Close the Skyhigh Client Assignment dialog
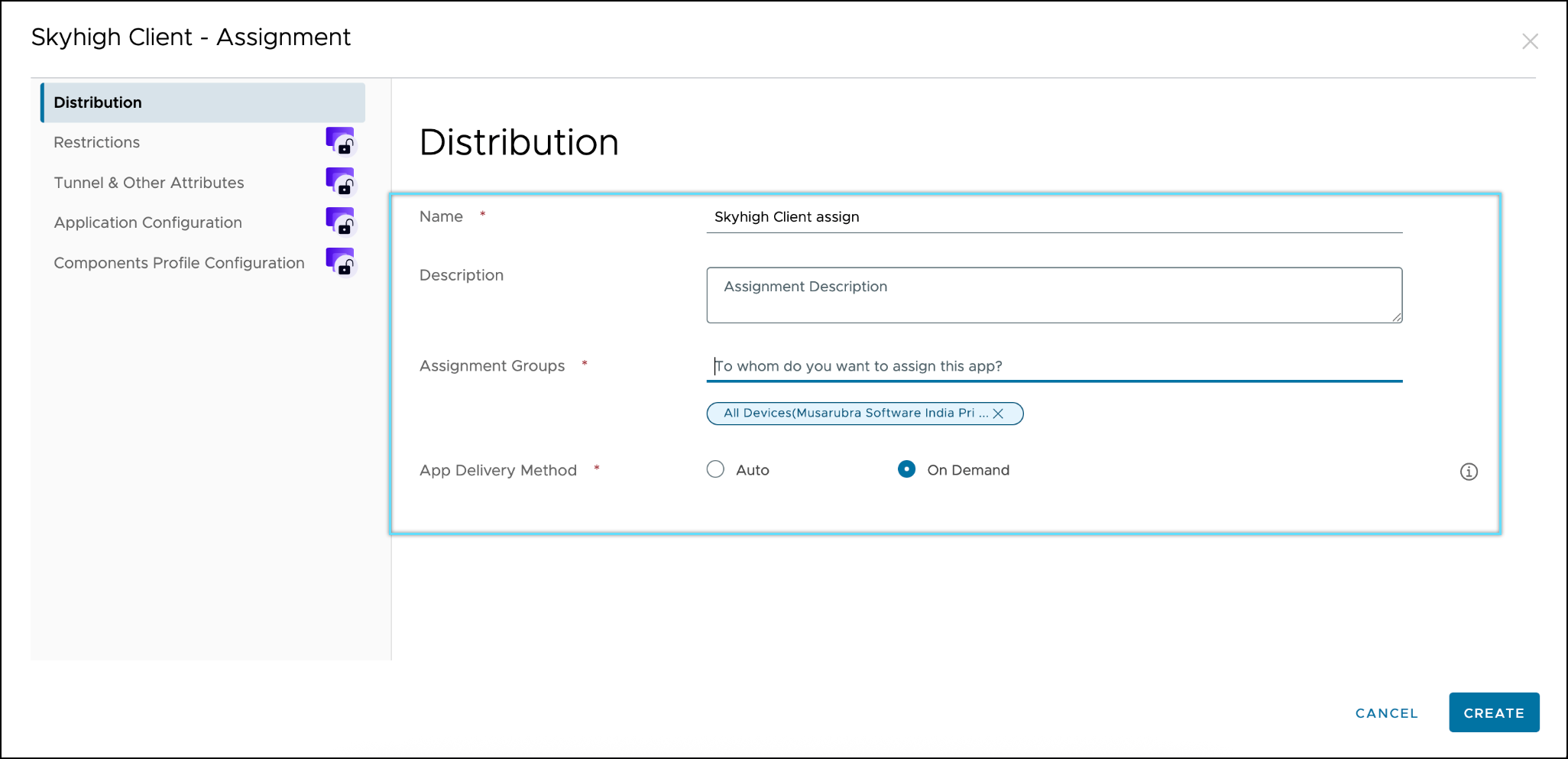Screen dimensions: 1568x759 click(1529, 41)
